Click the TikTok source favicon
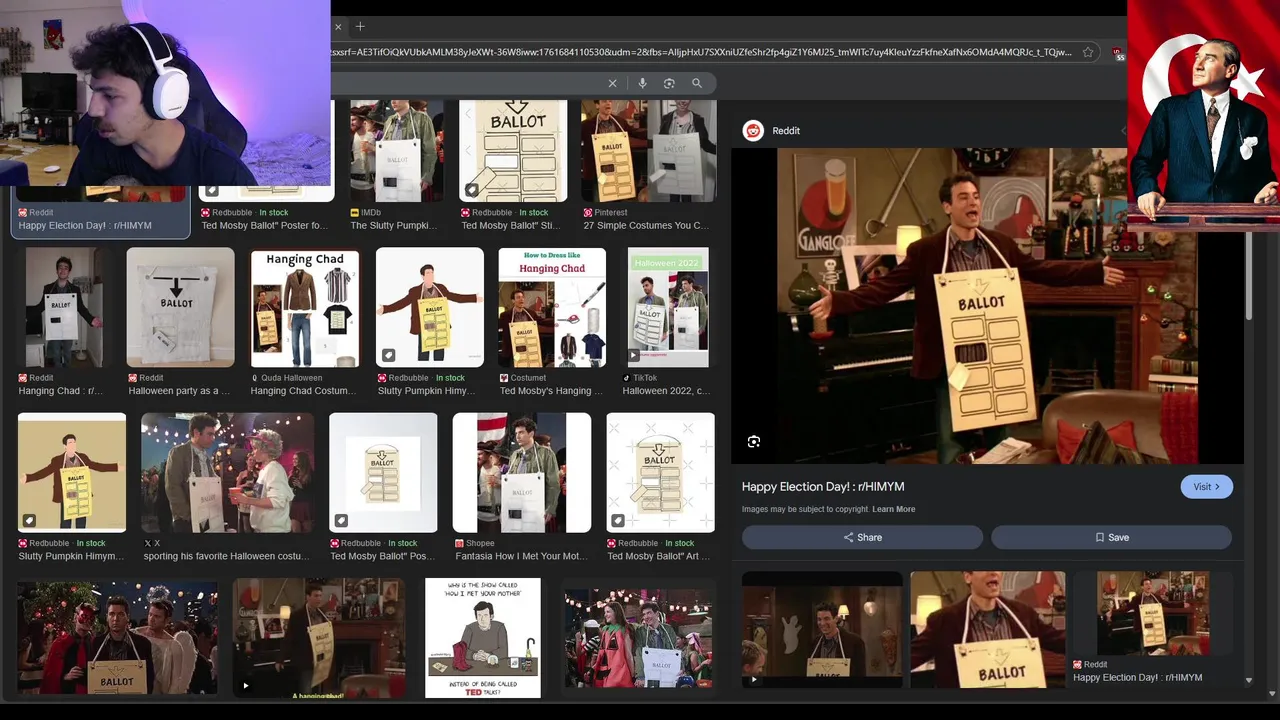Viewport: 1280px width, 720px height. click(x=627, y=378)
